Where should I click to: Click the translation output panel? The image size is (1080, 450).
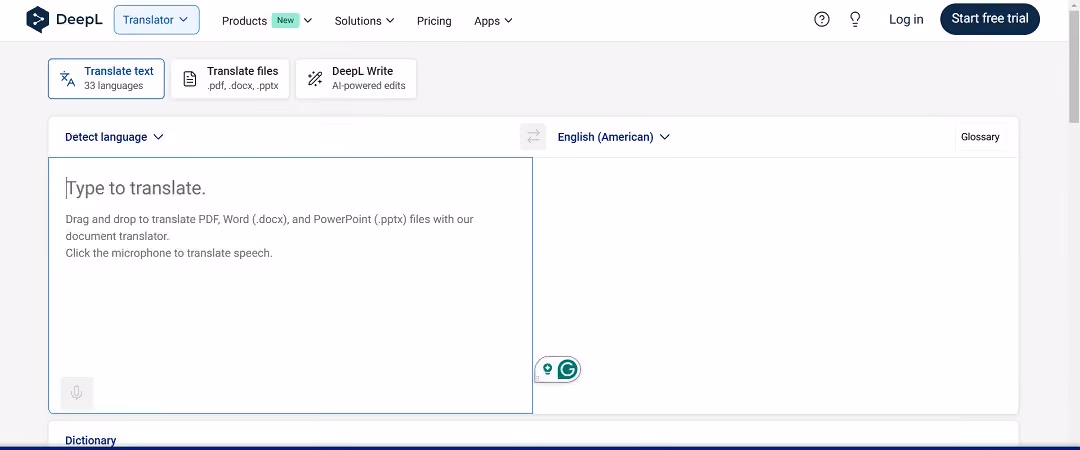point(776,285)
